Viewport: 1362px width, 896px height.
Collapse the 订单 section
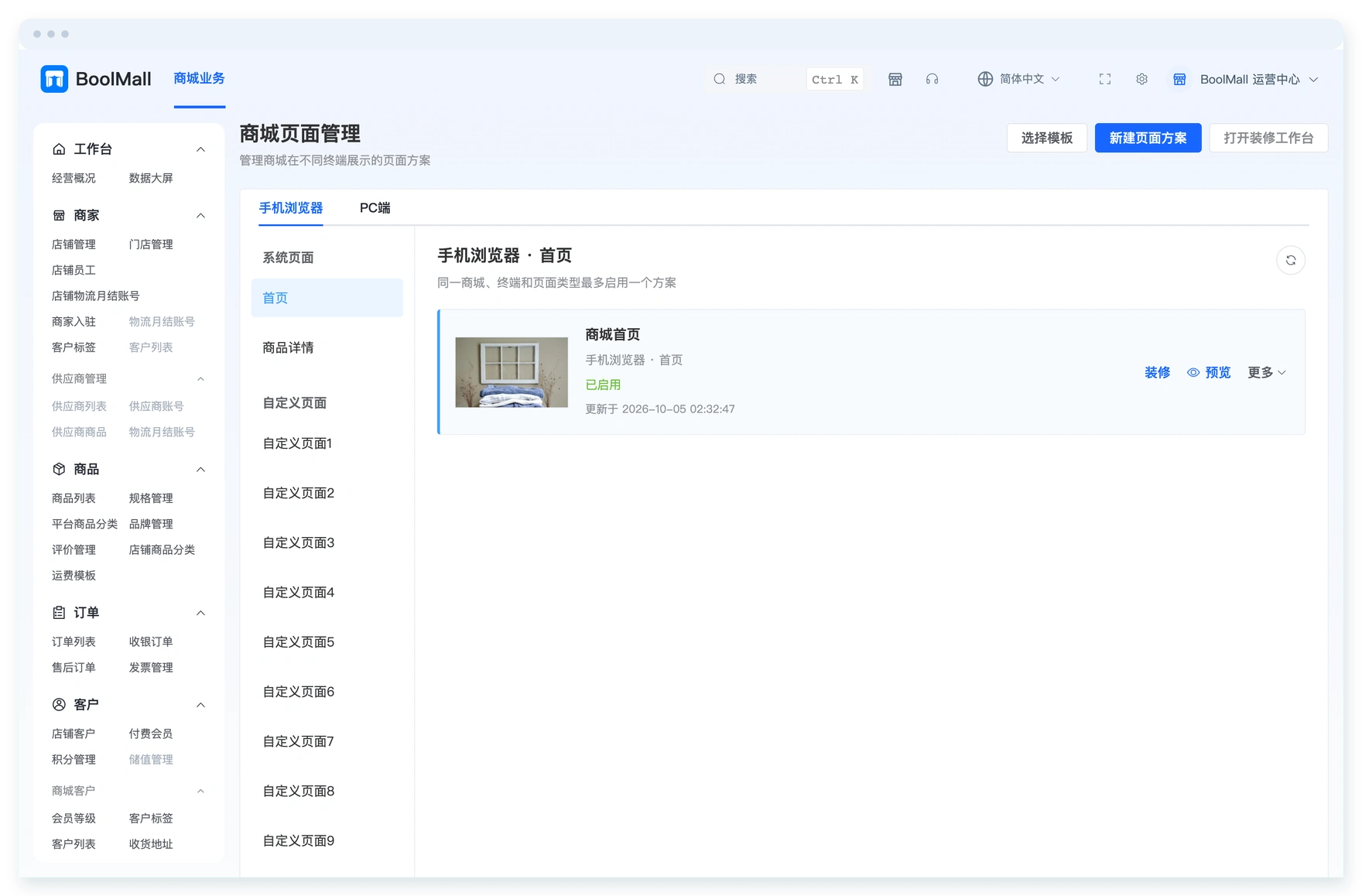point(200,612)
